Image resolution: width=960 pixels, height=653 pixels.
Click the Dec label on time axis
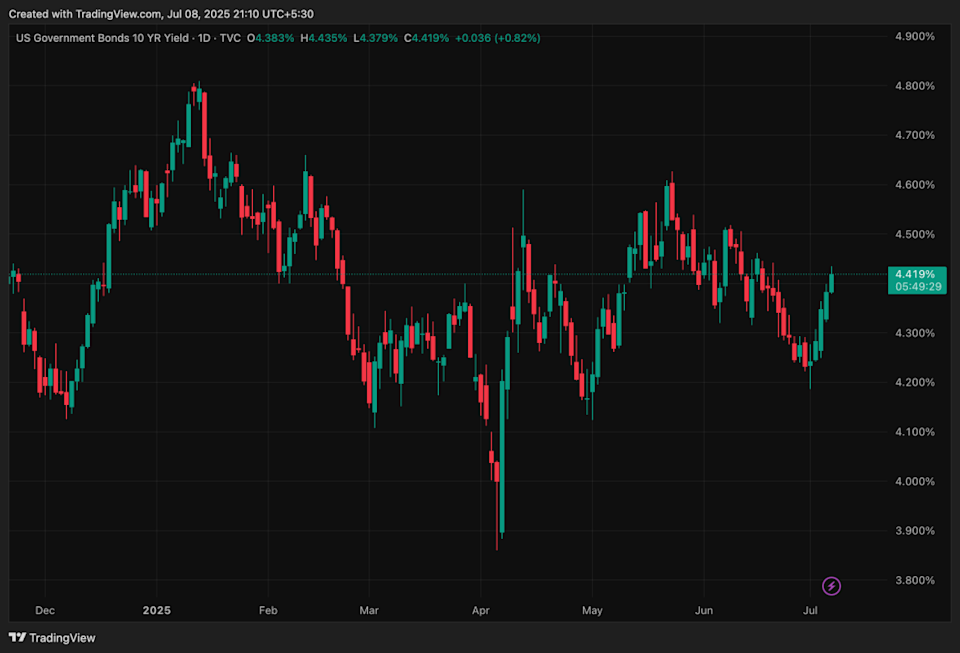(x=45, y=610)
